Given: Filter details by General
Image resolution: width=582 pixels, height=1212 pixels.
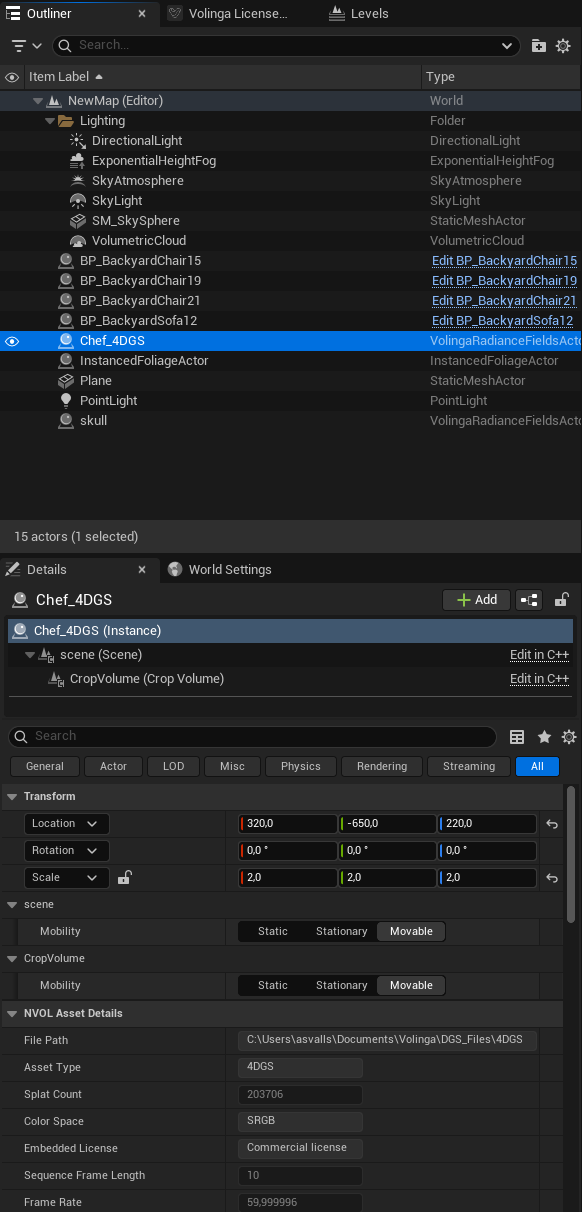Looking at the screenshot, I should point(45,766).
